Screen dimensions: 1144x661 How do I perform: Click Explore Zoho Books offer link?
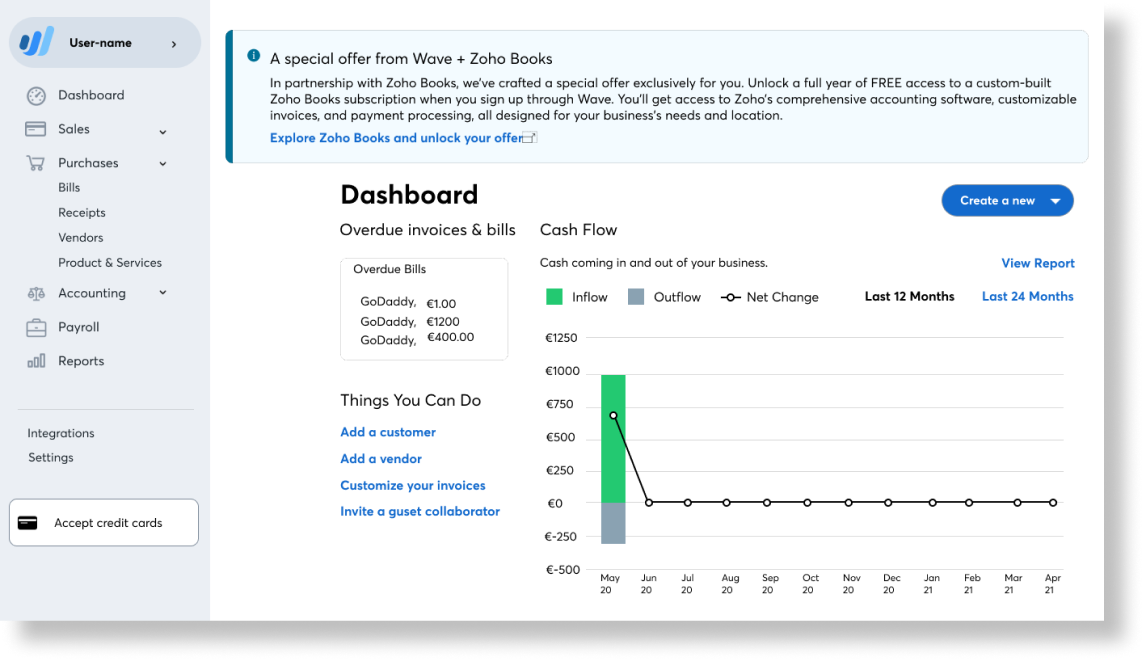click(x=397, y=138)
